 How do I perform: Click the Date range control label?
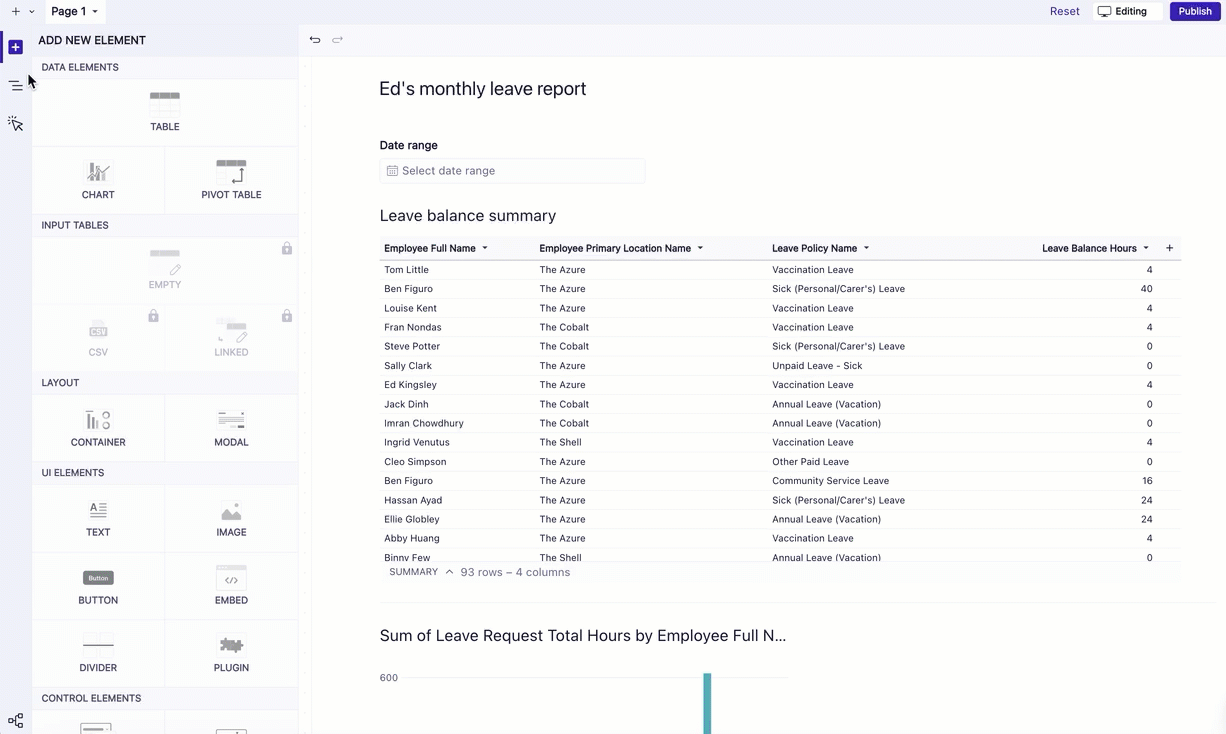[408, 145]
